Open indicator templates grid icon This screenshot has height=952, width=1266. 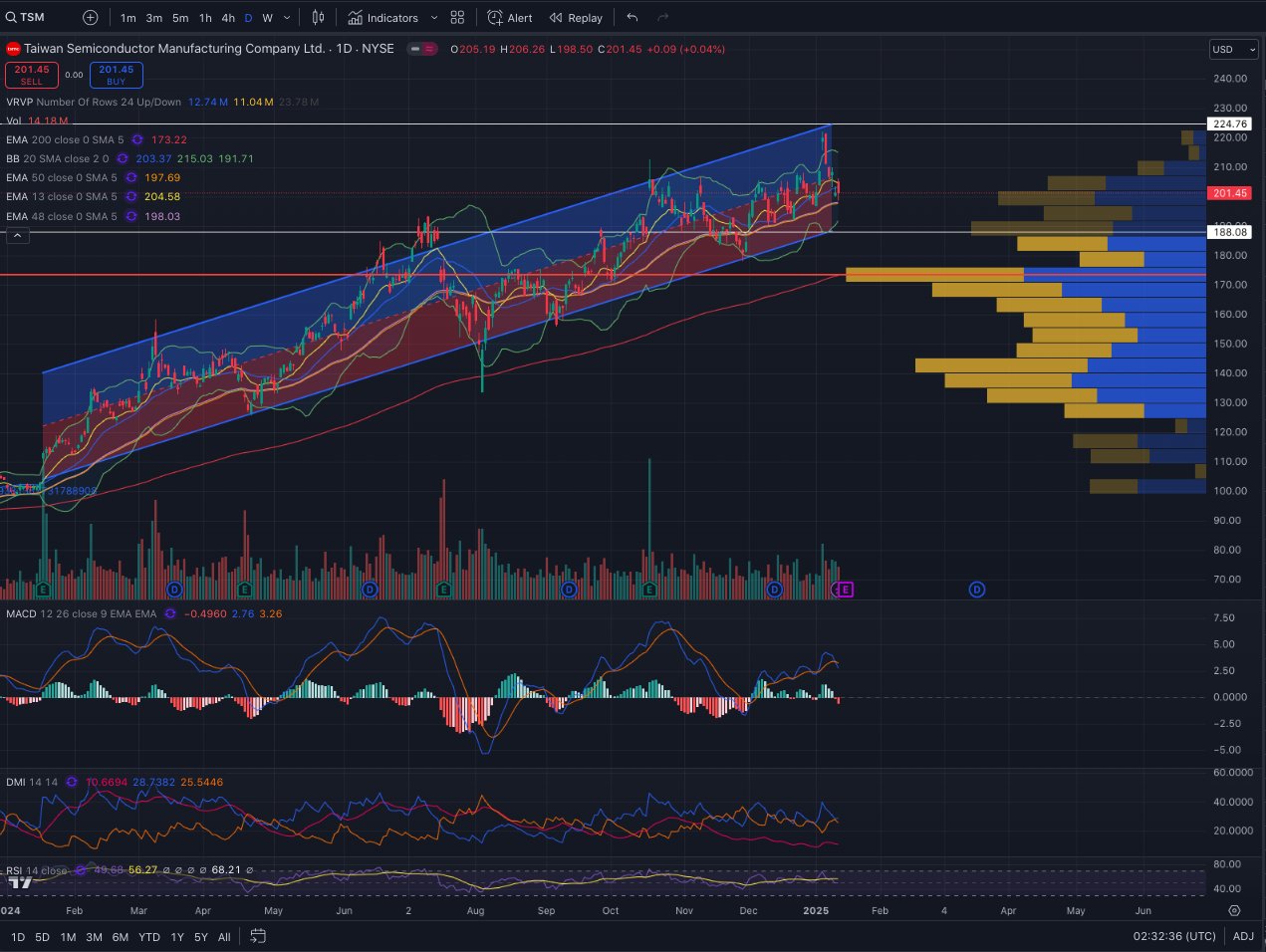(457, 17)
